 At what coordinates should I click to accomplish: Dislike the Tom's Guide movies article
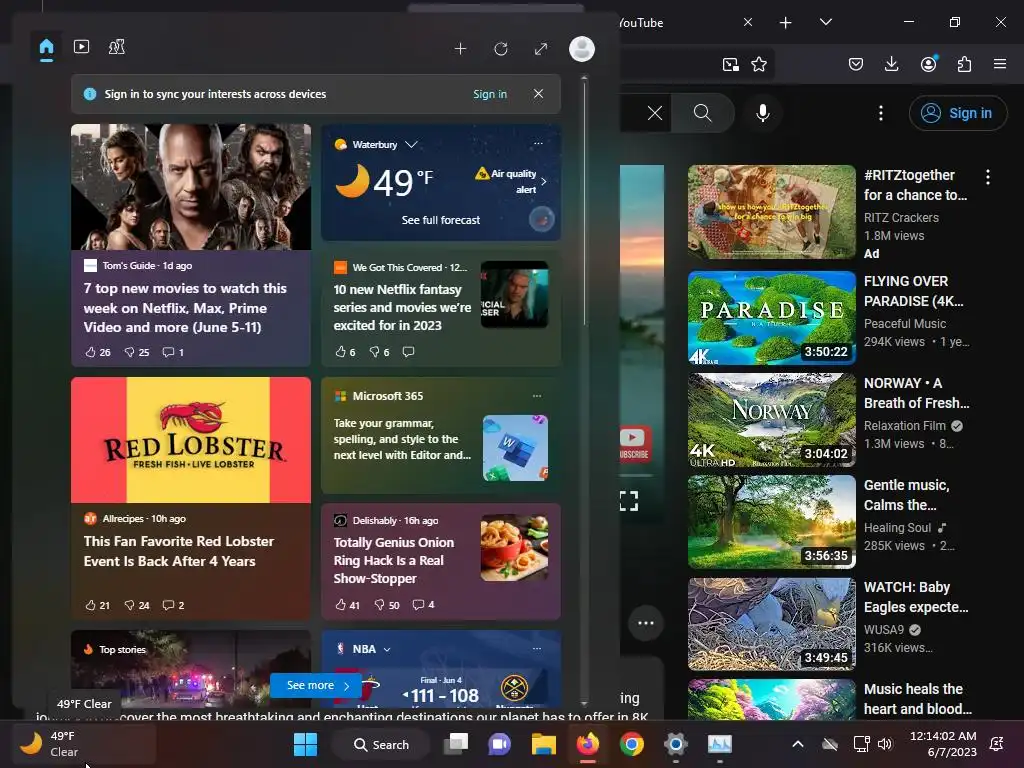coord(137,352)
